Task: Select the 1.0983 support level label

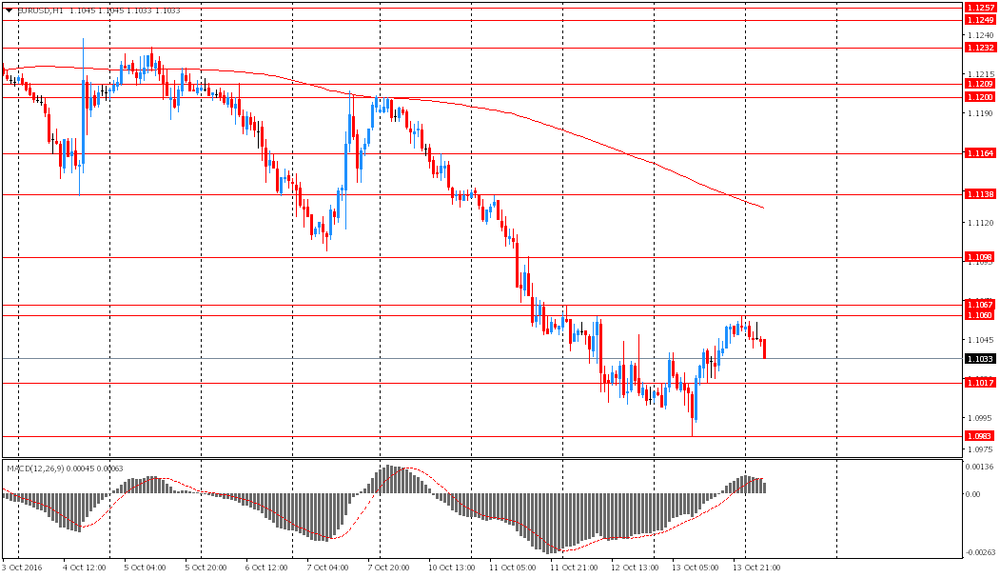Action: point(979,436)
